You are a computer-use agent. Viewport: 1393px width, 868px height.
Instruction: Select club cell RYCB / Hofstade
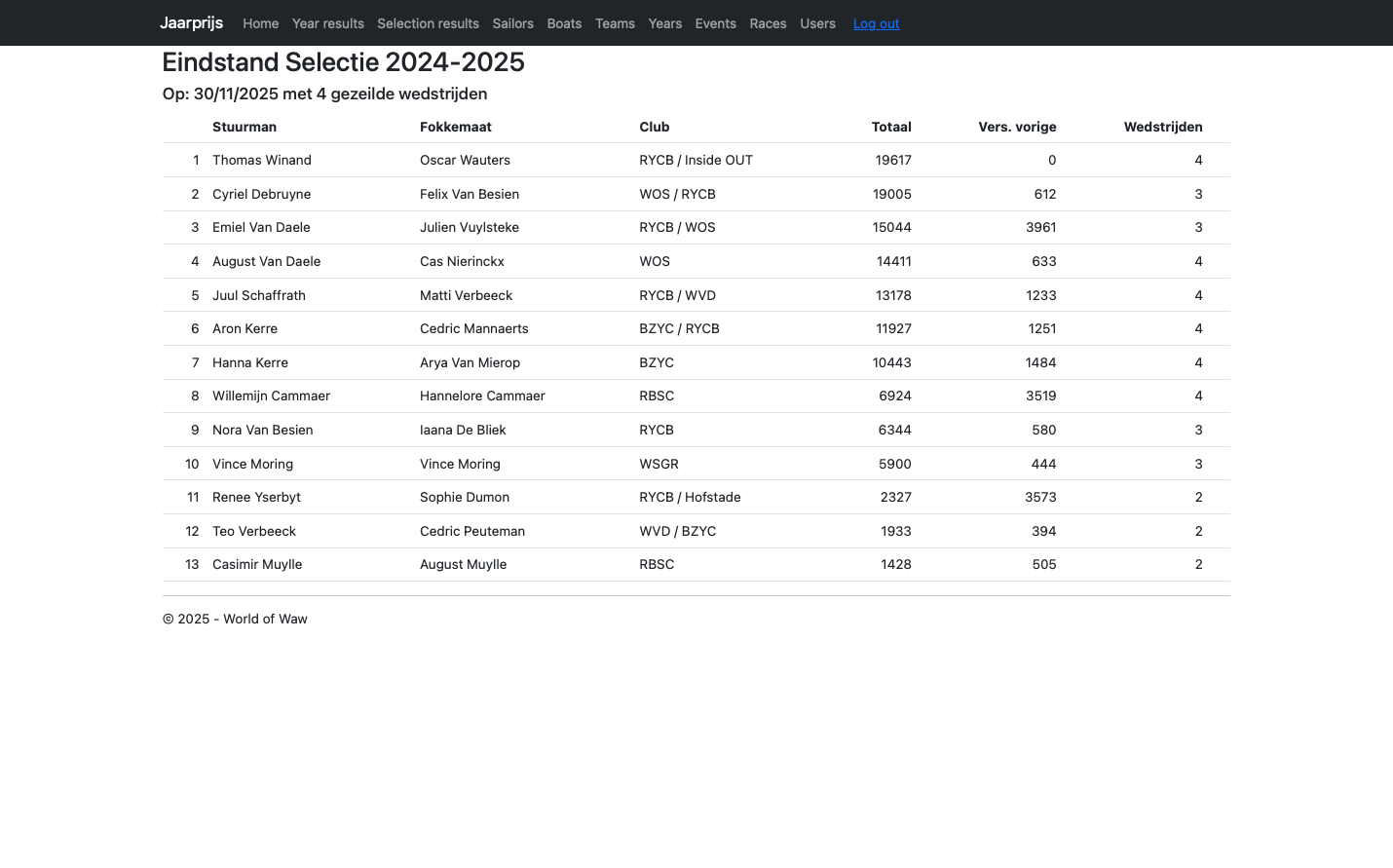(x=690, y=497)
